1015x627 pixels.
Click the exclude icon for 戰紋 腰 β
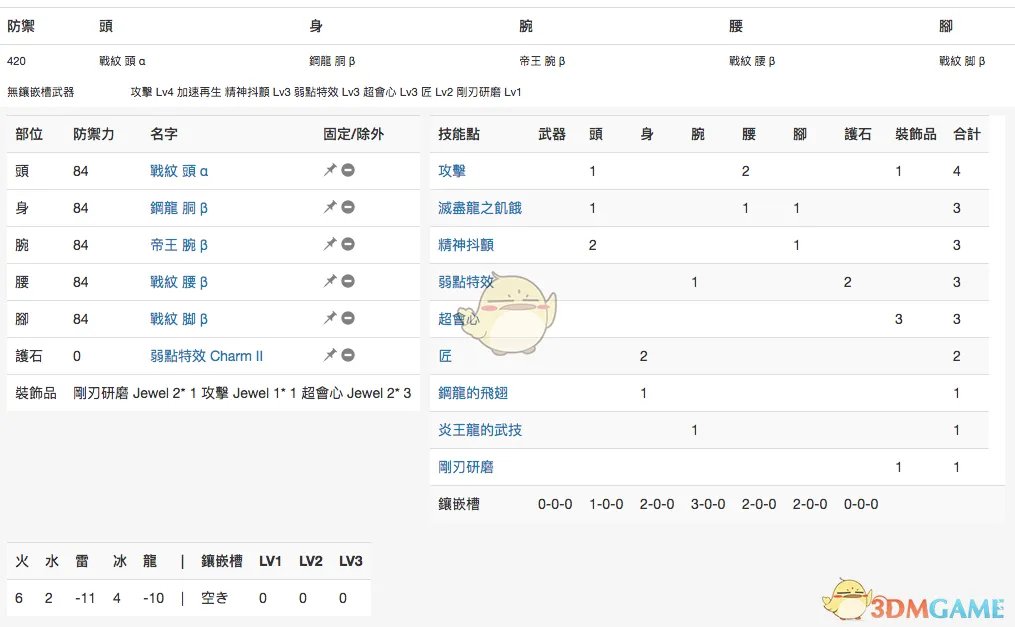point(346,282)
